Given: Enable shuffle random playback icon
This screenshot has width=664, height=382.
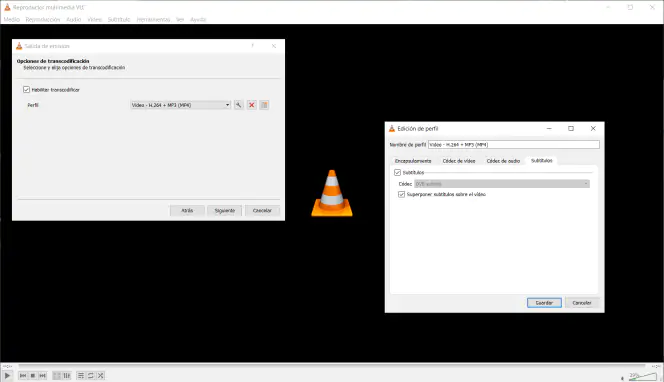Looking at the screenshot, I should click(x=100, y=376).
